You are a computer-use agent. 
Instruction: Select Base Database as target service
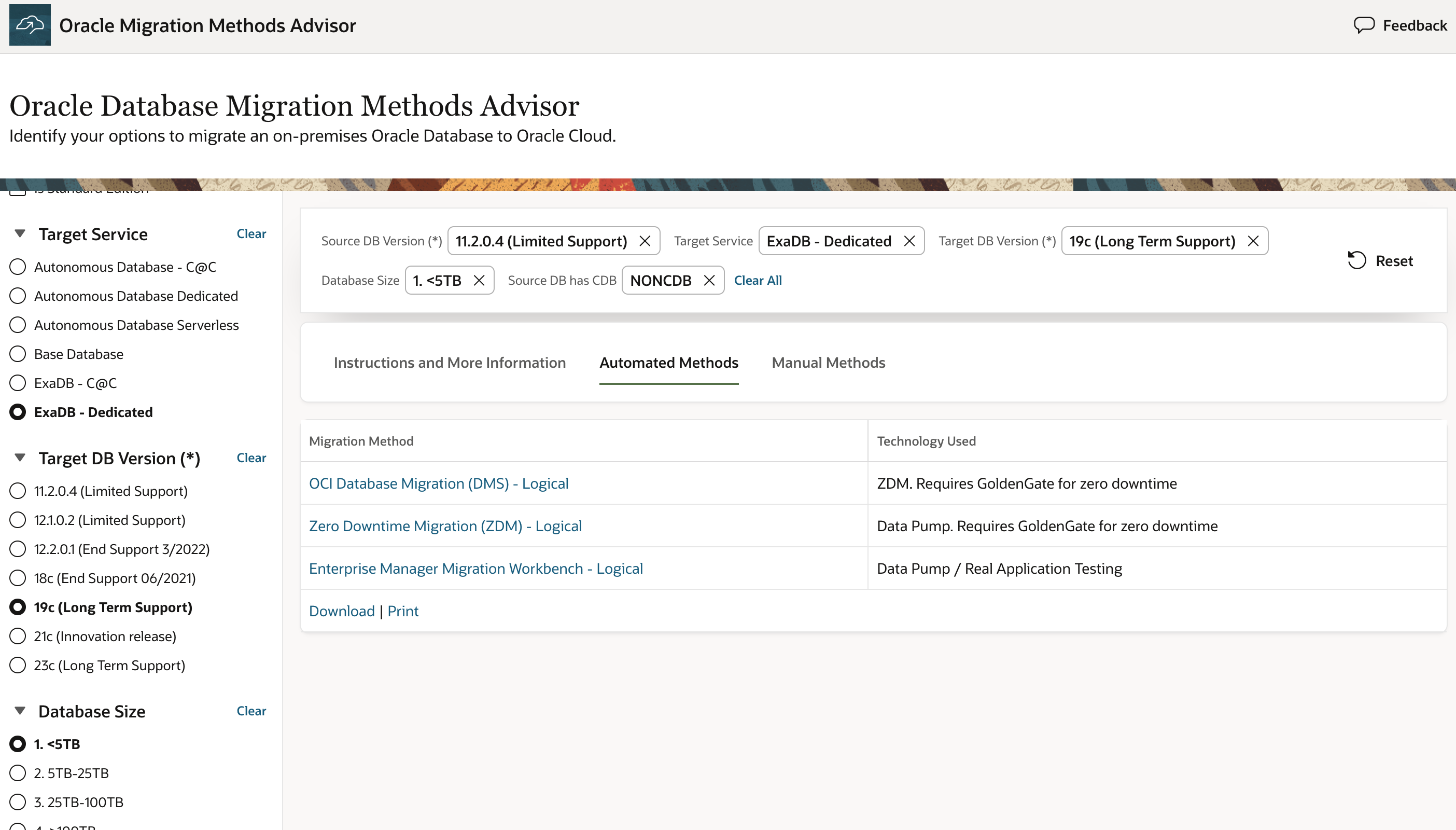click(17, 353)
